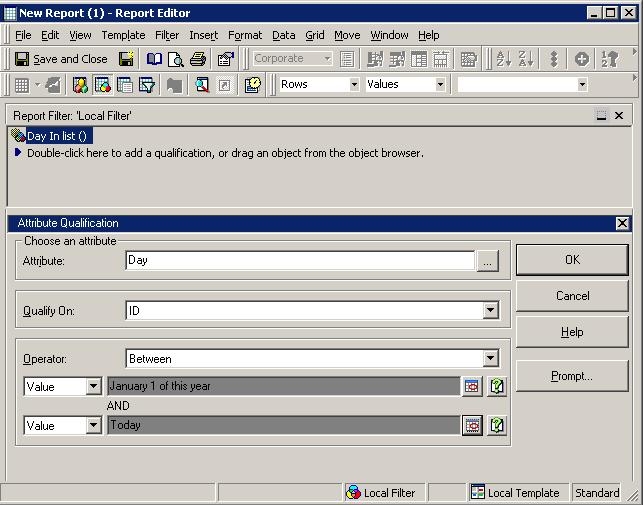The width and height of the screenshot is (643, 505).
Task: Click the sort ascending A-Z icon
Action: (x=505, y=59)
